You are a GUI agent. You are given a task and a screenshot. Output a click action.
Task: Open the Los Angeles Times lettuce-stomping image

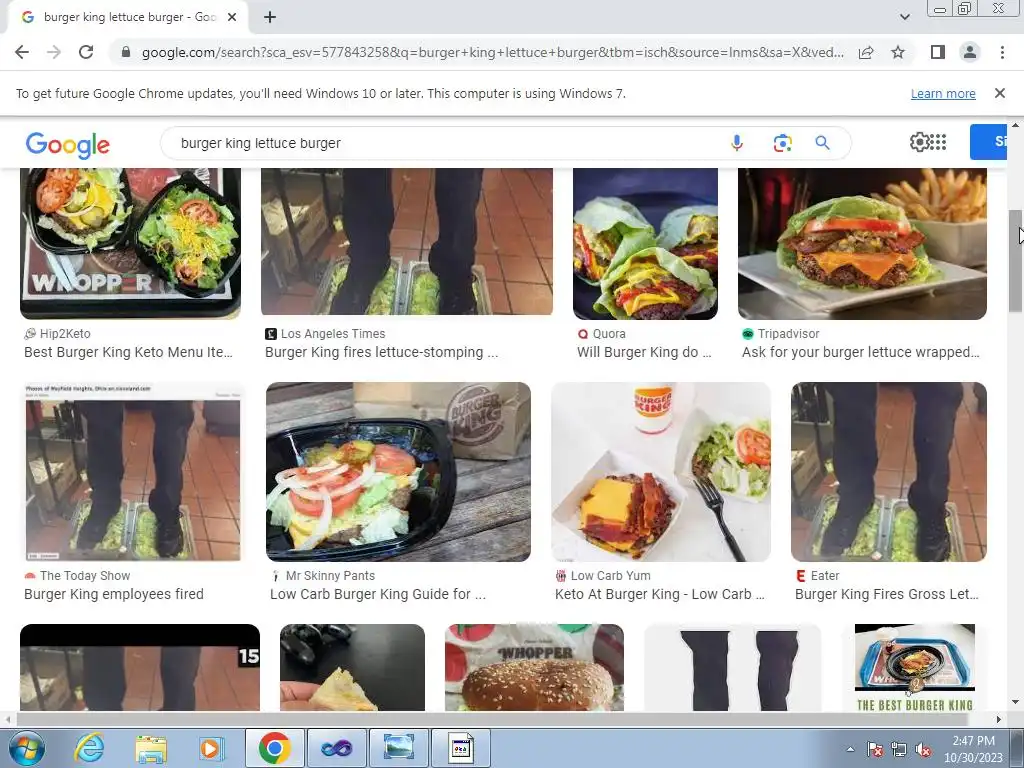407,242
